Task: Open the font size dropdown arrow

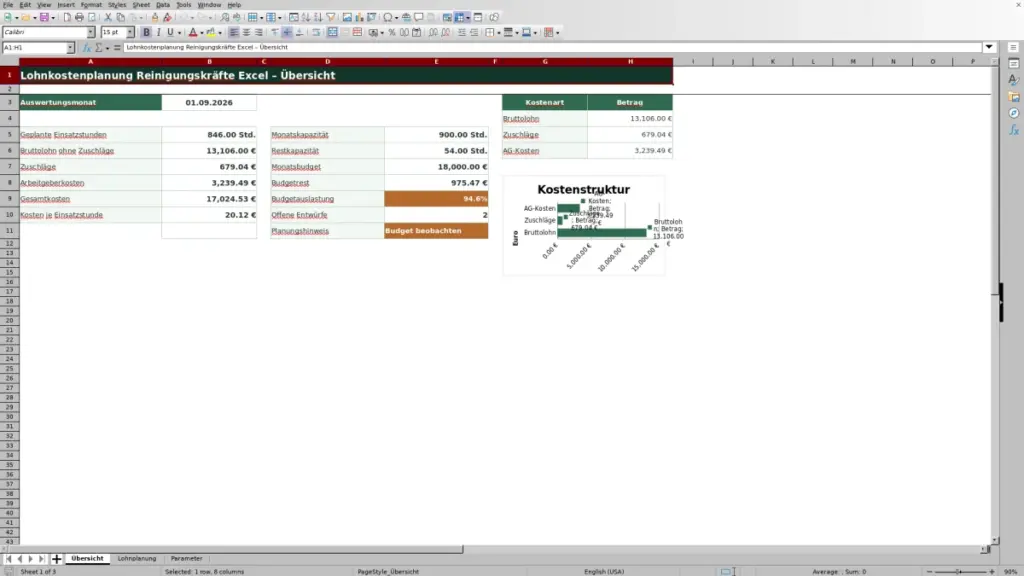Action: [x=130, y=32]
